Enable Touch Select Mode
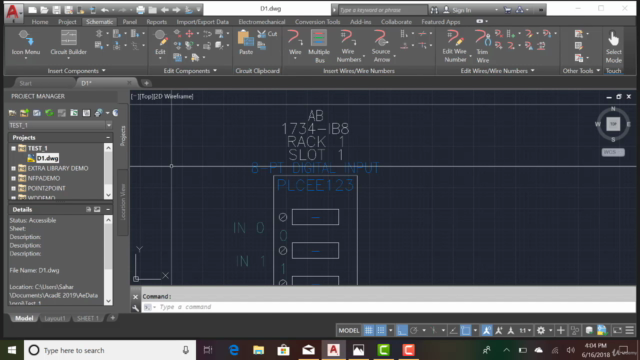Screen dimensions: 640x360 tap(613, 47)
